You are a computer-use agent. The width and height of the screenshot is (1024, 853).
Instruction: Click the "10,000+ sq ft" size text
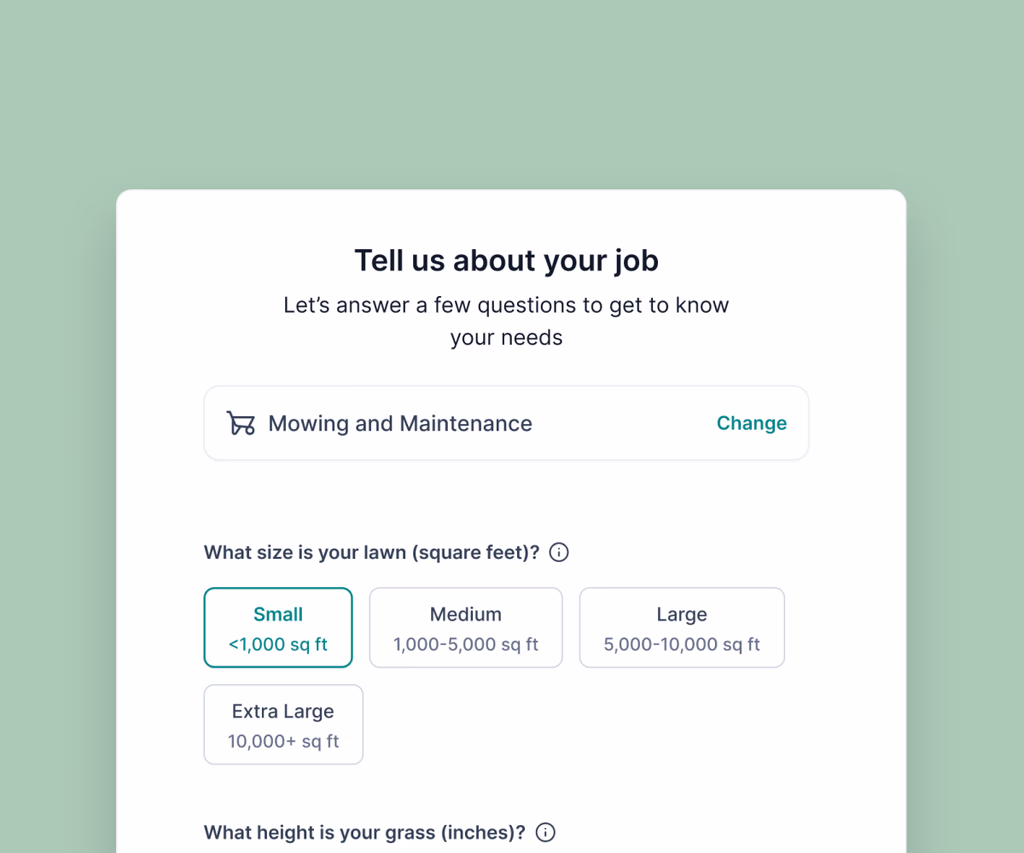(283, 742)
